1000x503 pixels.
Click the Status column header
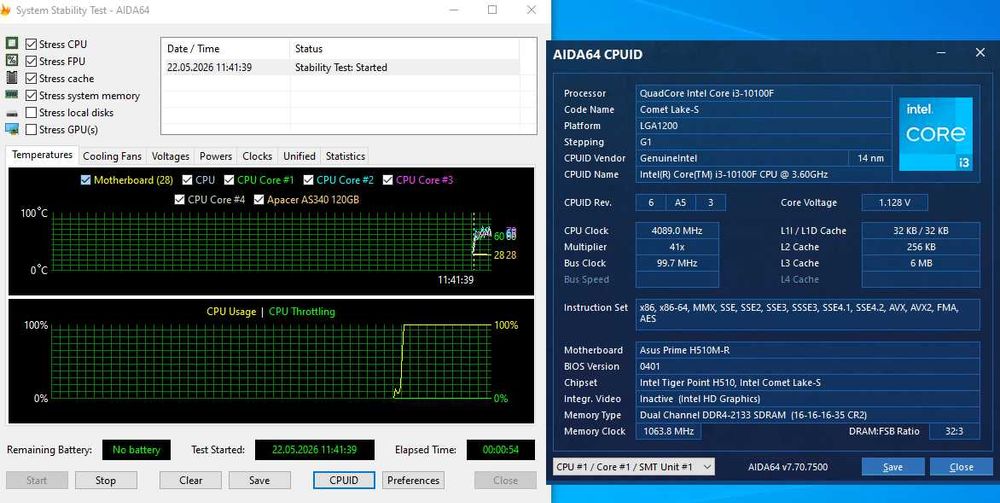404,48
